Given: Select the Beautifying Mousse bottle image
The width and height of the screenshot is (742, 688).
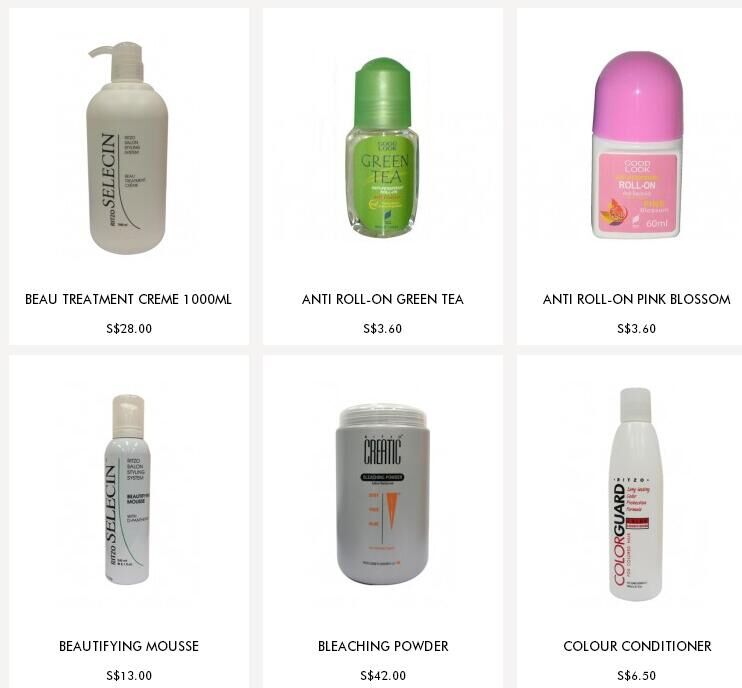Looking at the screenshot, I should pos(127,490).
